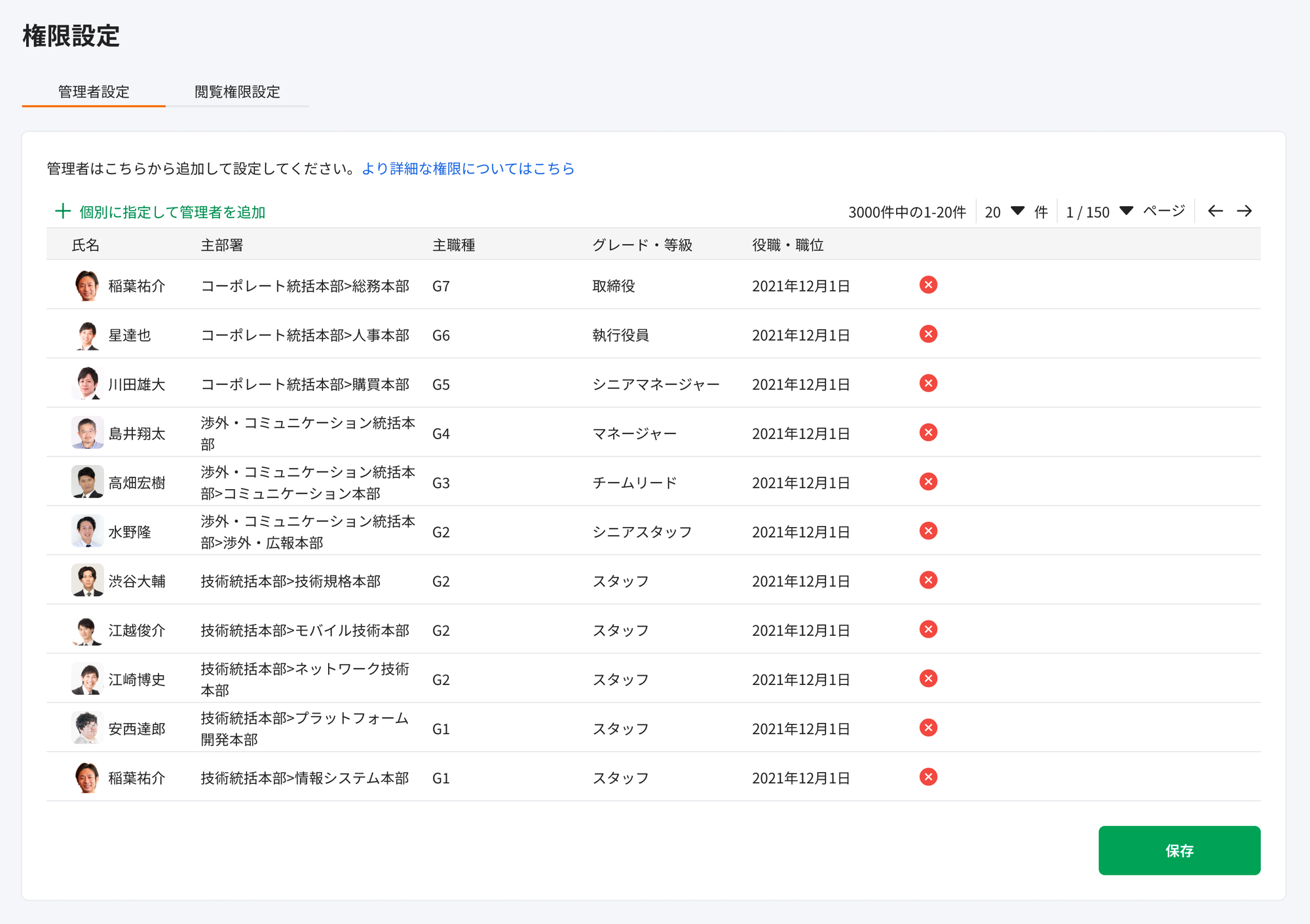Remove 星達也 with red X icon
1310x924 pixels.
pyautogui.click(x=928, y=334)
